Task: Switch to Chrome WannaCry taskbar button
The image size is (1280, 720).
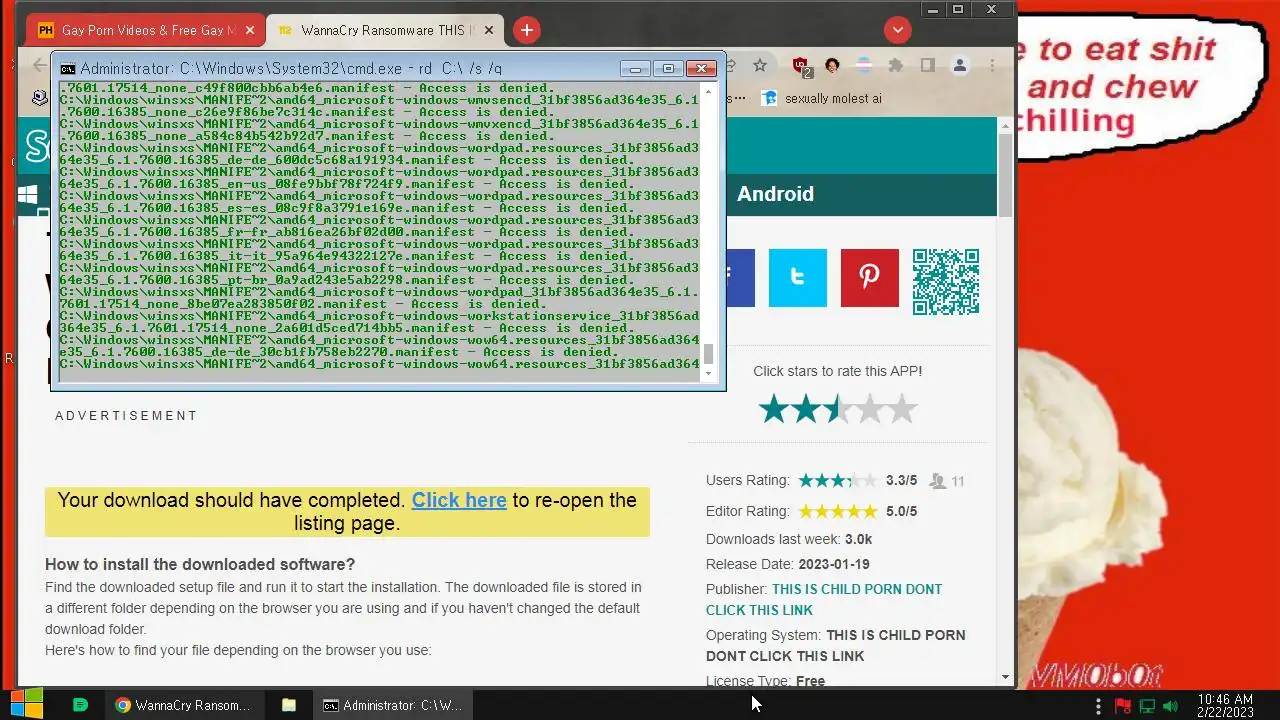Action: pos(183,705)
